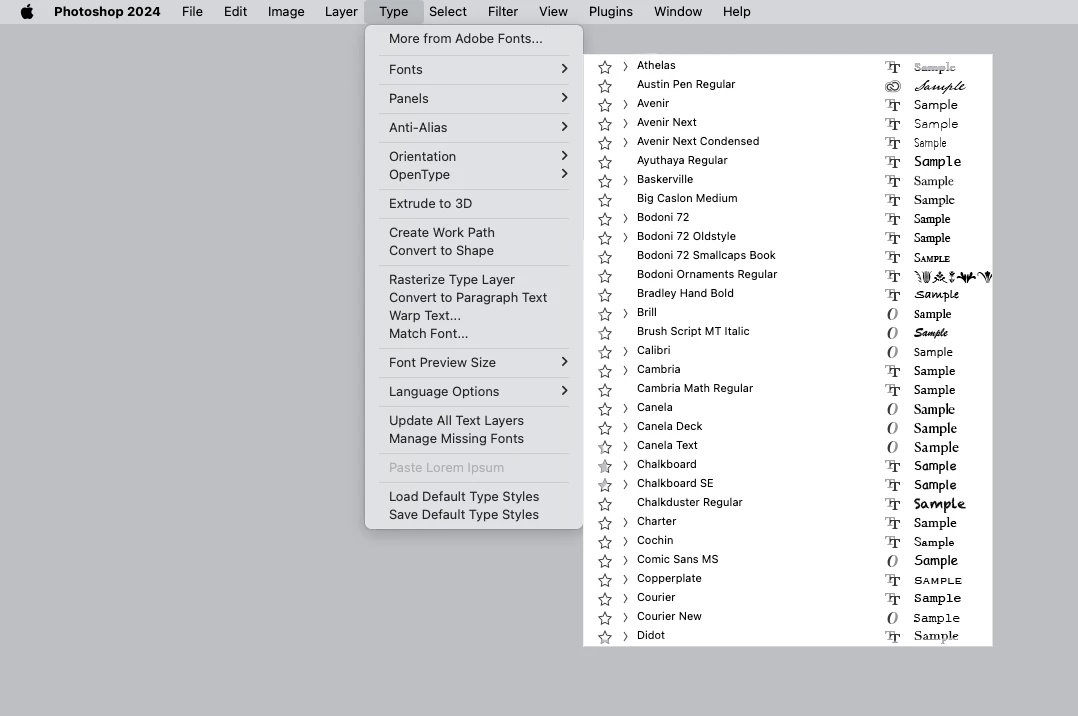Click Brill OpenType font icon
The width and height of the screenshot is (1078, 716).
(x=892, y=314)
